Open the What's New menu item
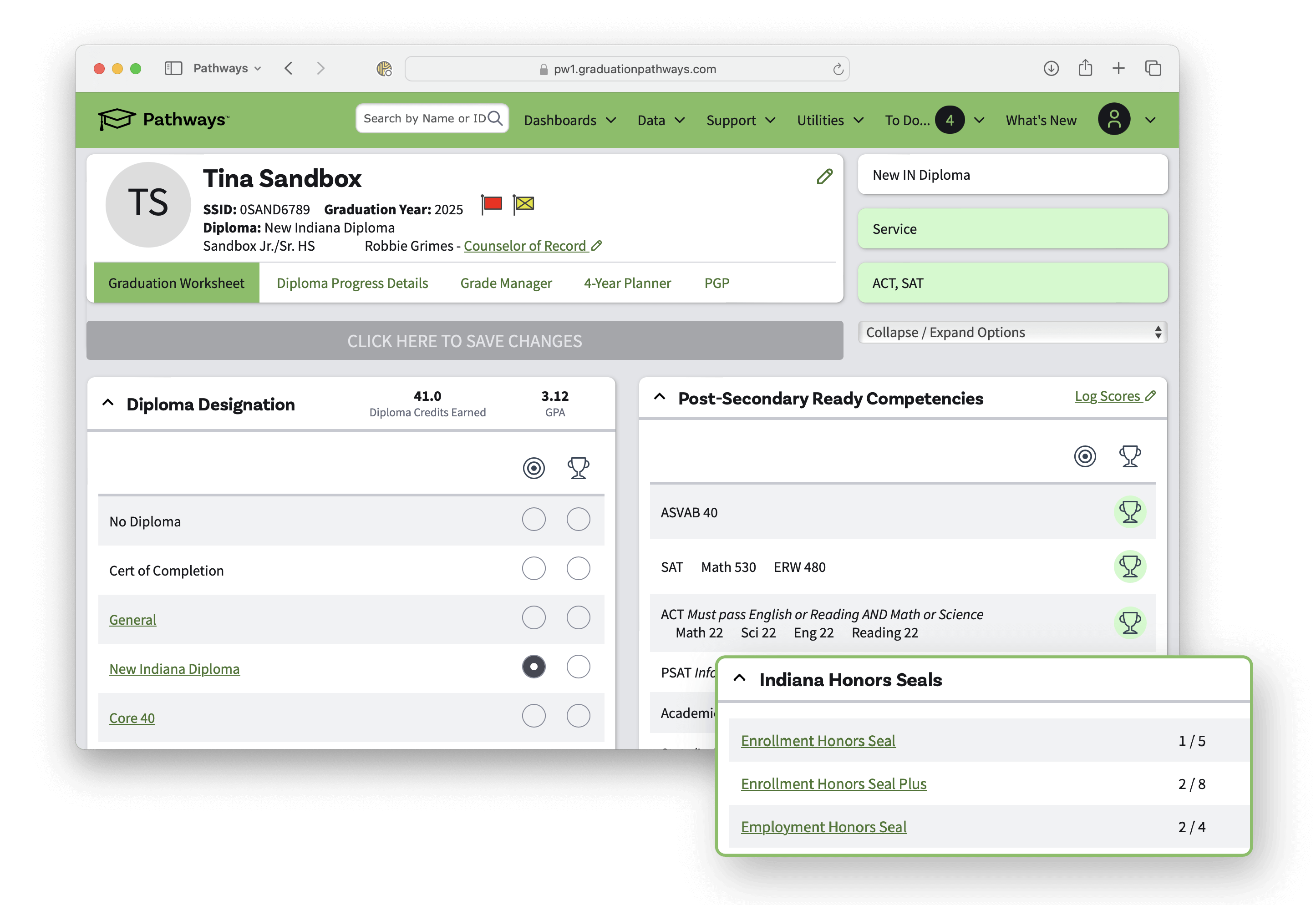The width and height of the screenshot is (1316, 905). tap(1041, 120)
